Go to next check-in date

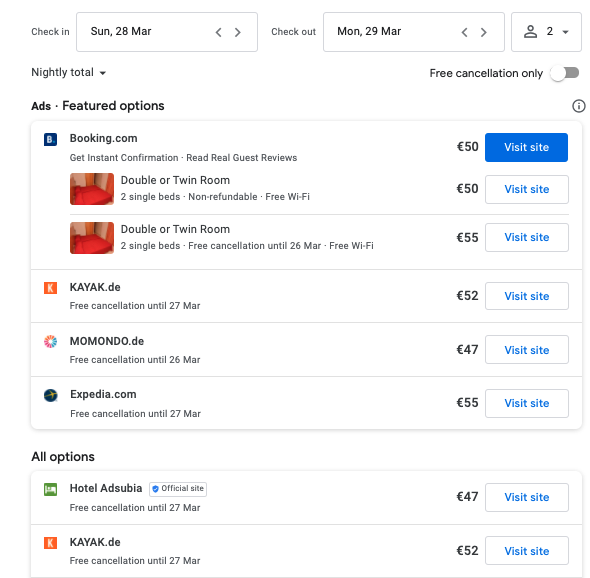click(237, 32)
